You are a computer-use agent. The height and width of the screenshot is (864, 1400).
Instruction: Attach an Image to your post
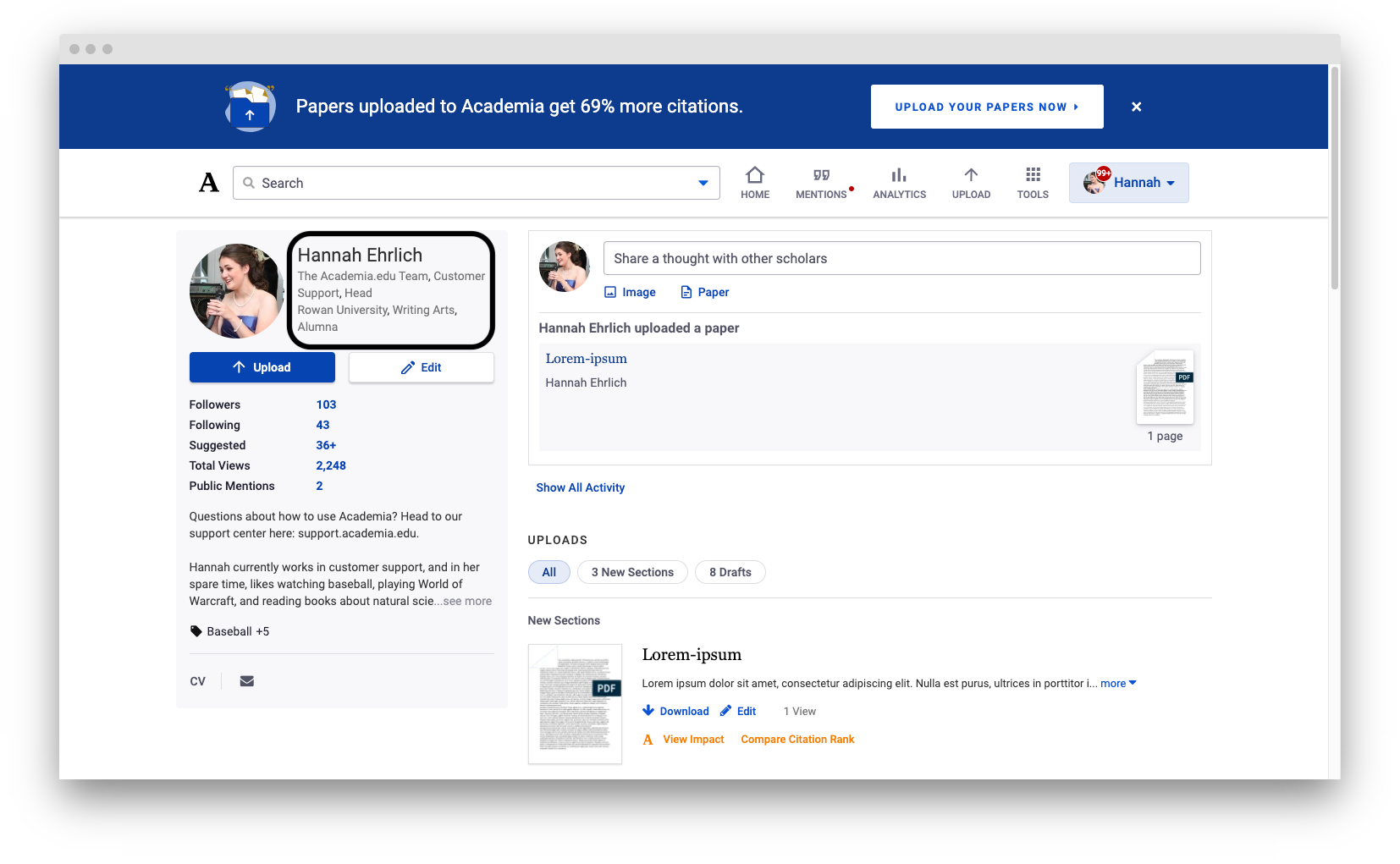pyautogui.click(x=630, y=292)
